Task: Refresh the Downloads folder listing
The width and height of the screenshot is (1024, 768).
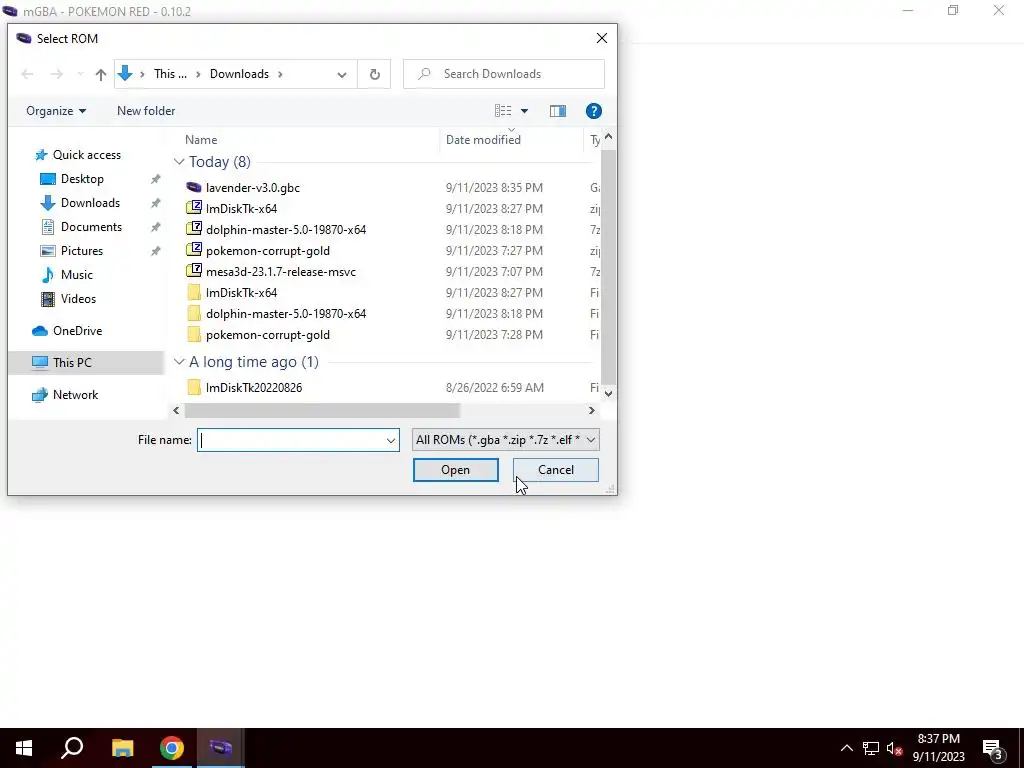Action: point(374,74)
